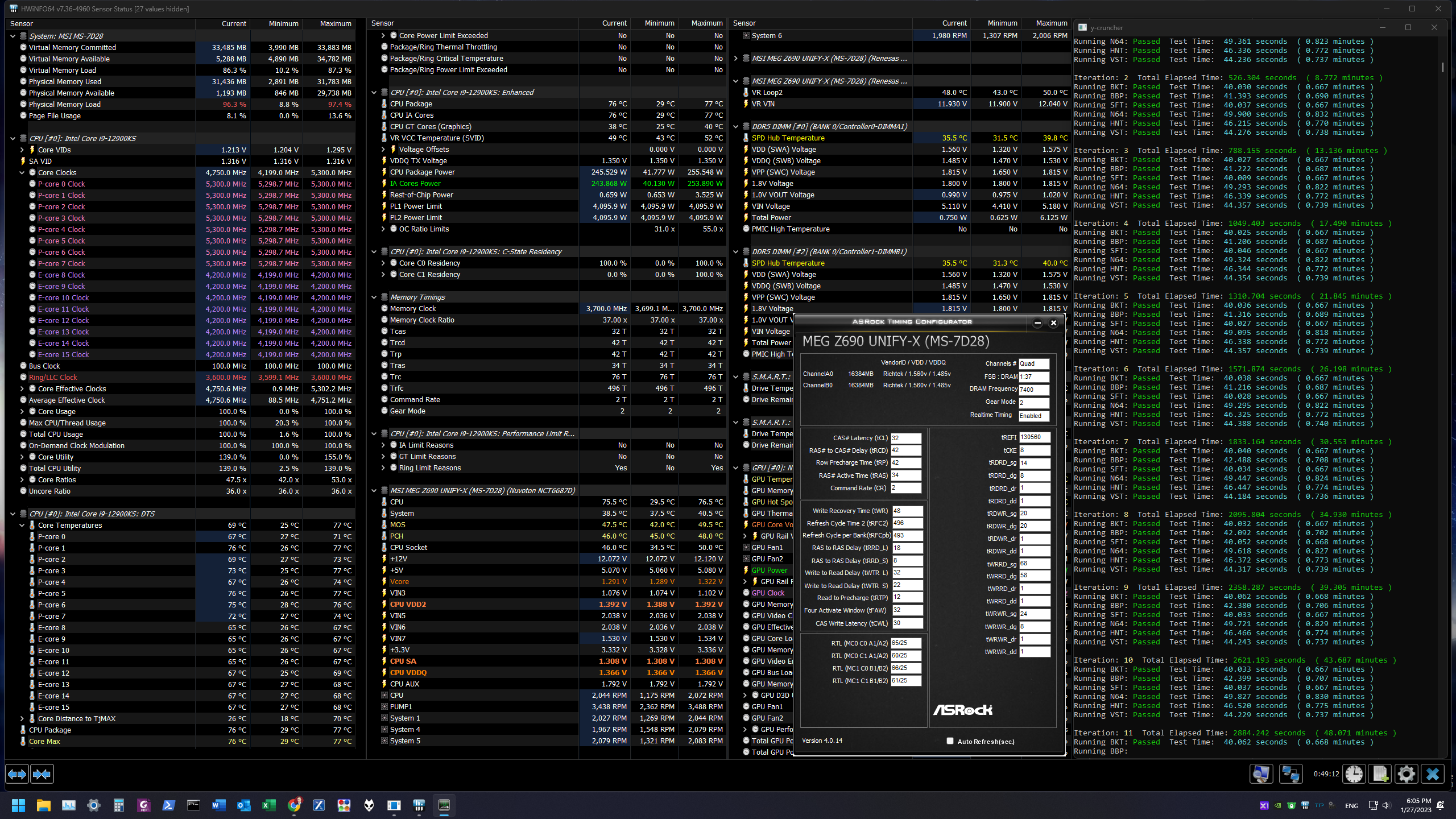Expand the Core VIDs row

pyautogui.click(x=22, y=150)
